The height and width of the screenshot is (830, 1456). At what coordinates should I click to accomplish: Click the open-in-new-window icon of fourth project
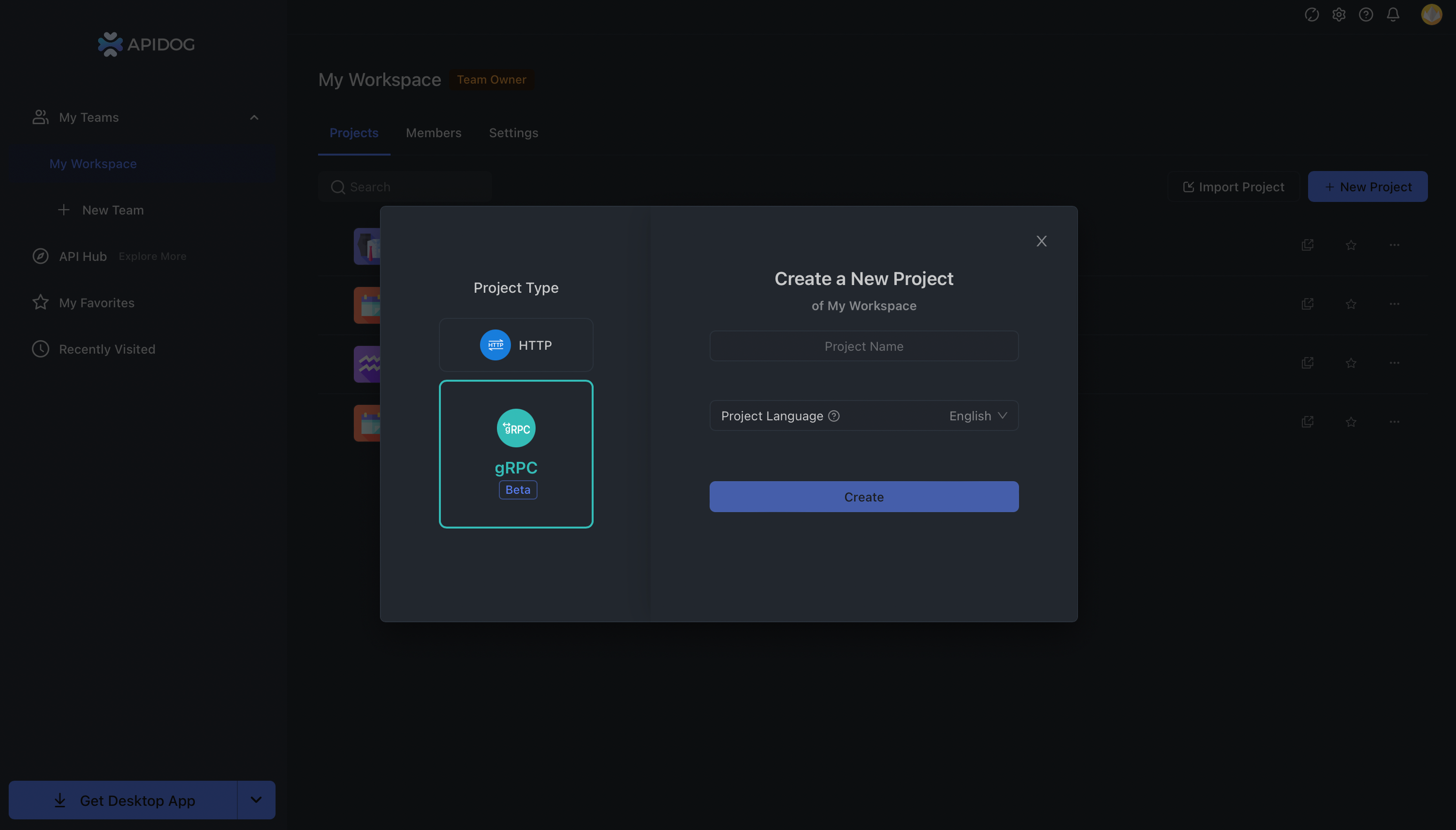point(1308,422)
